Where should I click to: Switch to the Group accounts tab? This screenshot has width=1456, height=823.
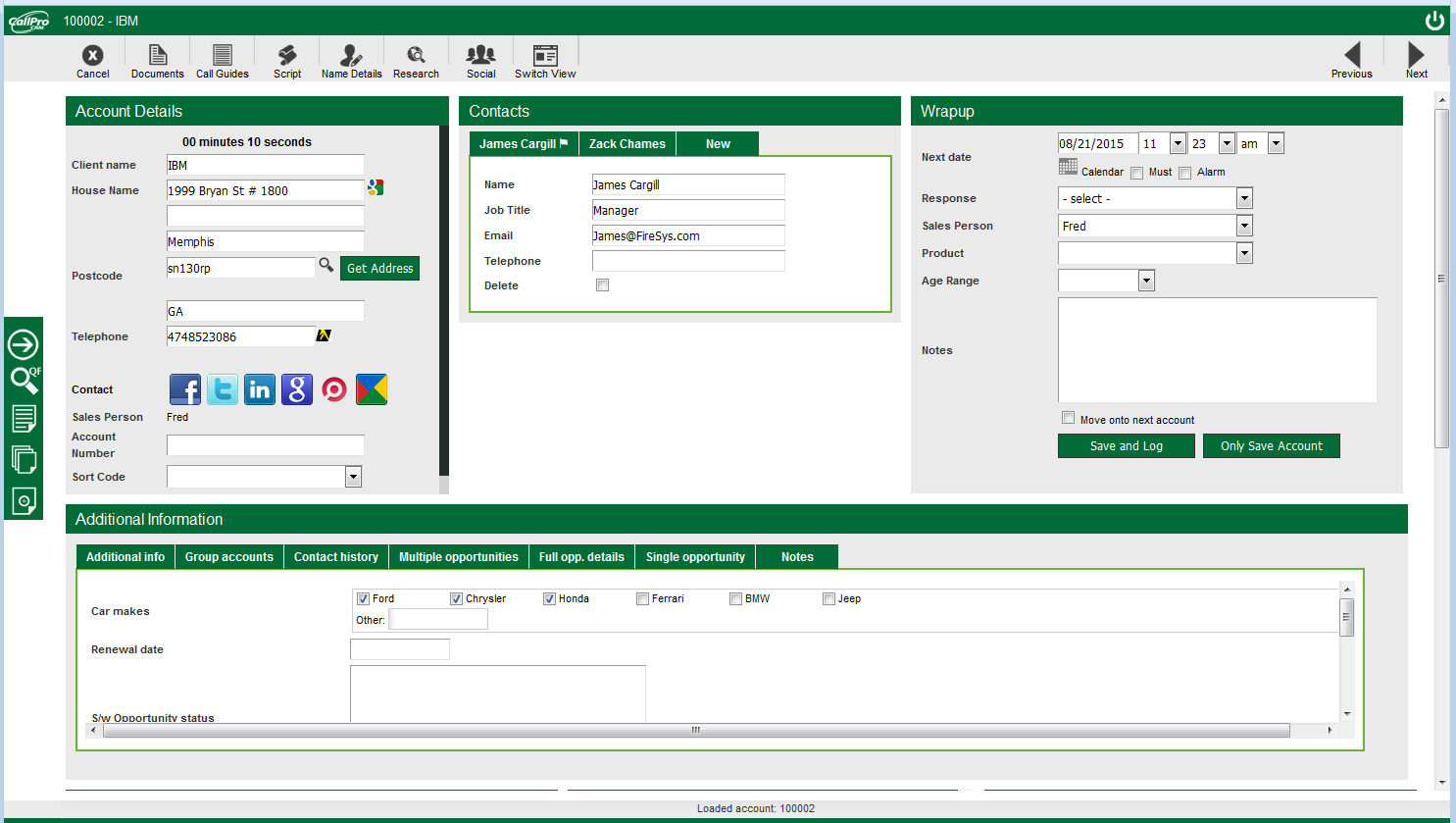pos(229,557)
